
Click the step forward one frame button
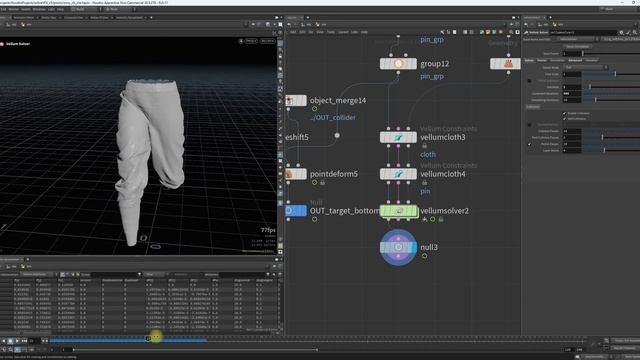pos(24,340)
